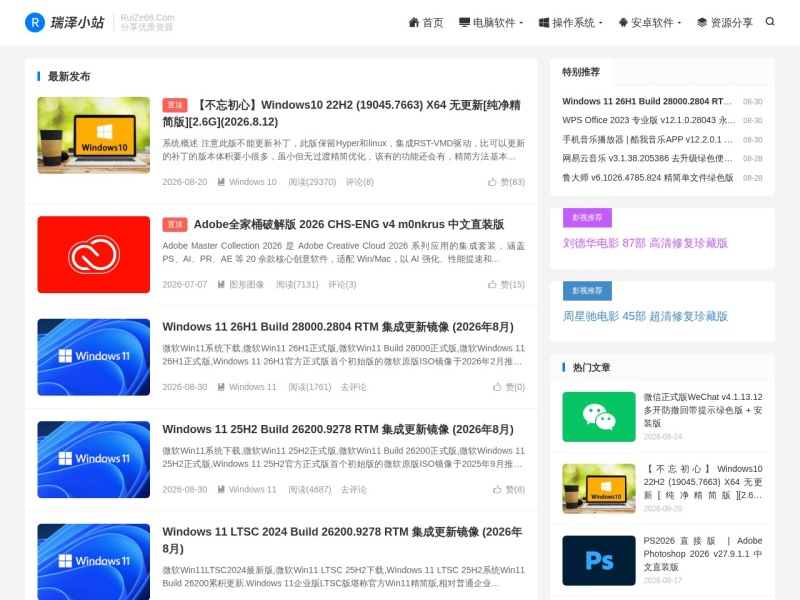Open the Windows10 thumbnail in 热门文章
Viewport: 800px width, 600px height.
[x=599, y=489]
